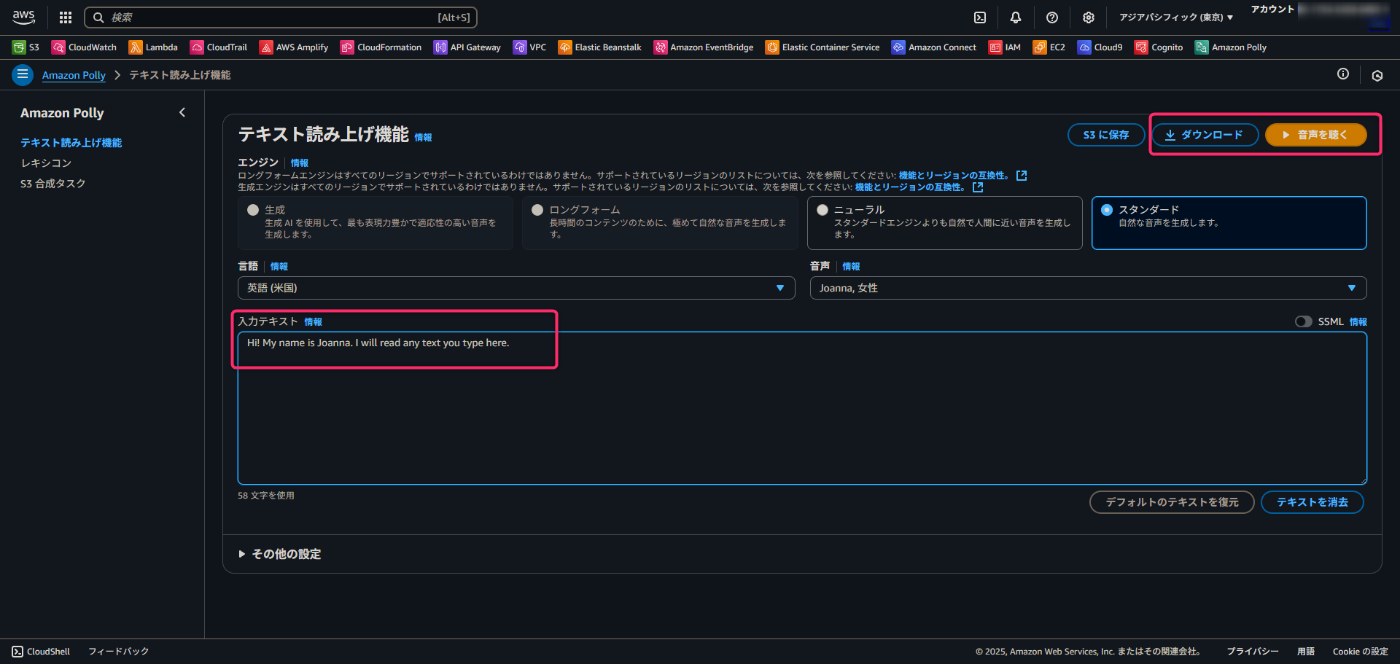
Task: Launch CloudShell from the top bar icon
Action: click(980, 17)
